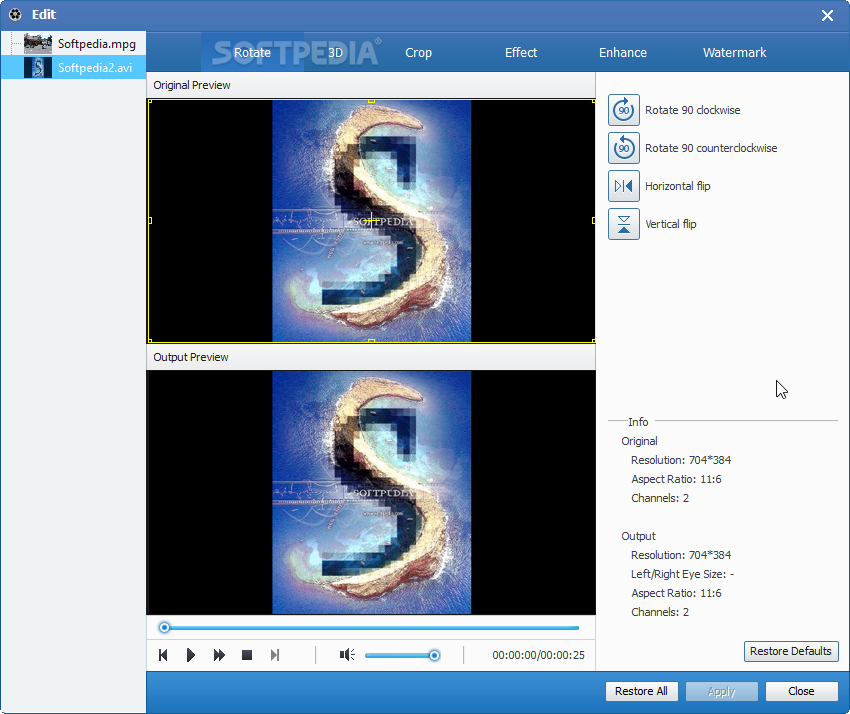Screen dimensions: 850x714
Task: Click the Restore Defaults button
Action: [791, 651]
